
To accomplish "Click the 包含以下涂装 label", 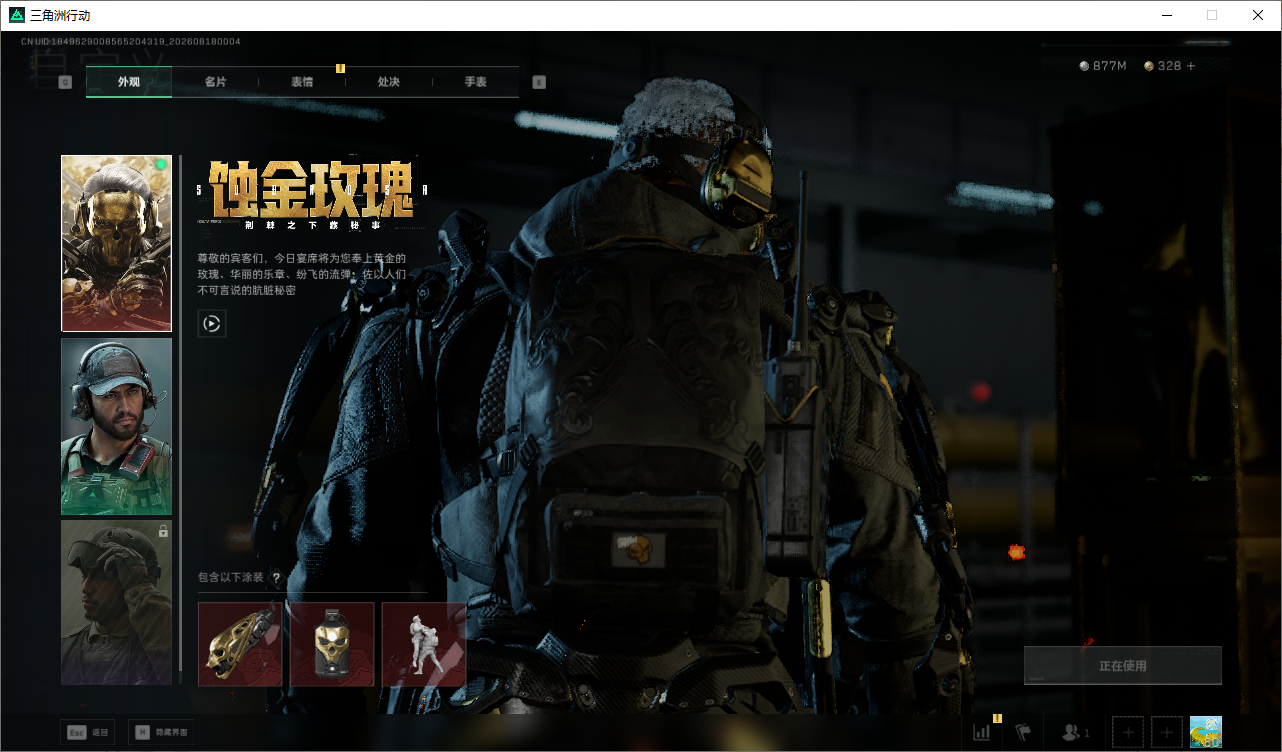I will coord(230,577).
